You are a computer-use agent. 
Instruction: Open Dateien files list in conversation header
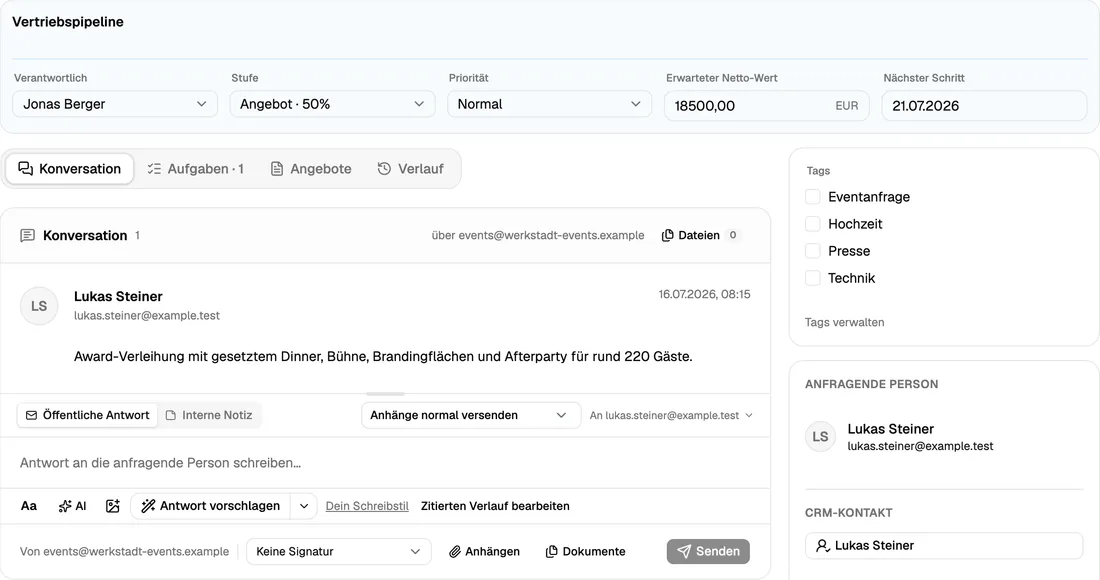[699, 235]
